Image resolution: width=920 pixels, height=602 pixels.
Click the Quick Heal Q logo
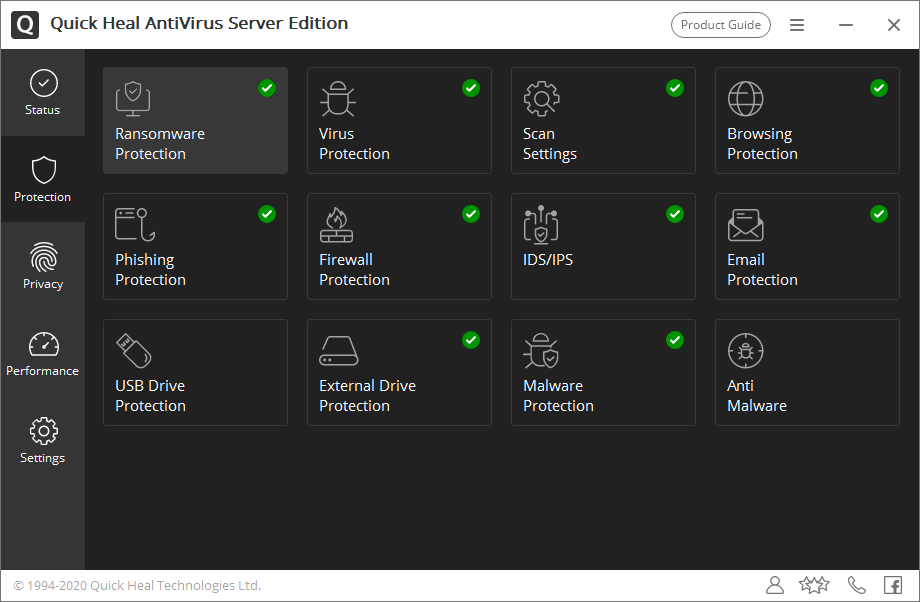point(25,25)
